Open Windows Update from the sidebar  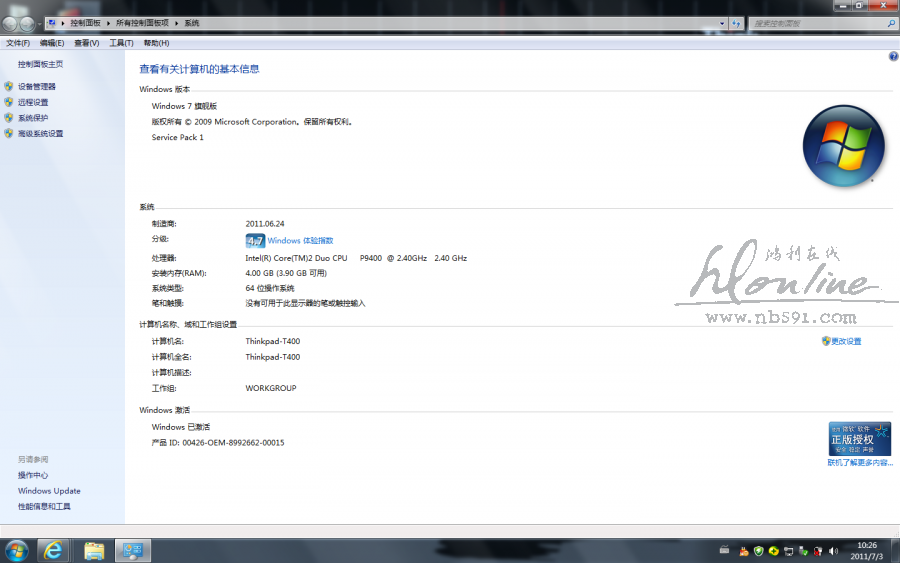tap(49, 491)
